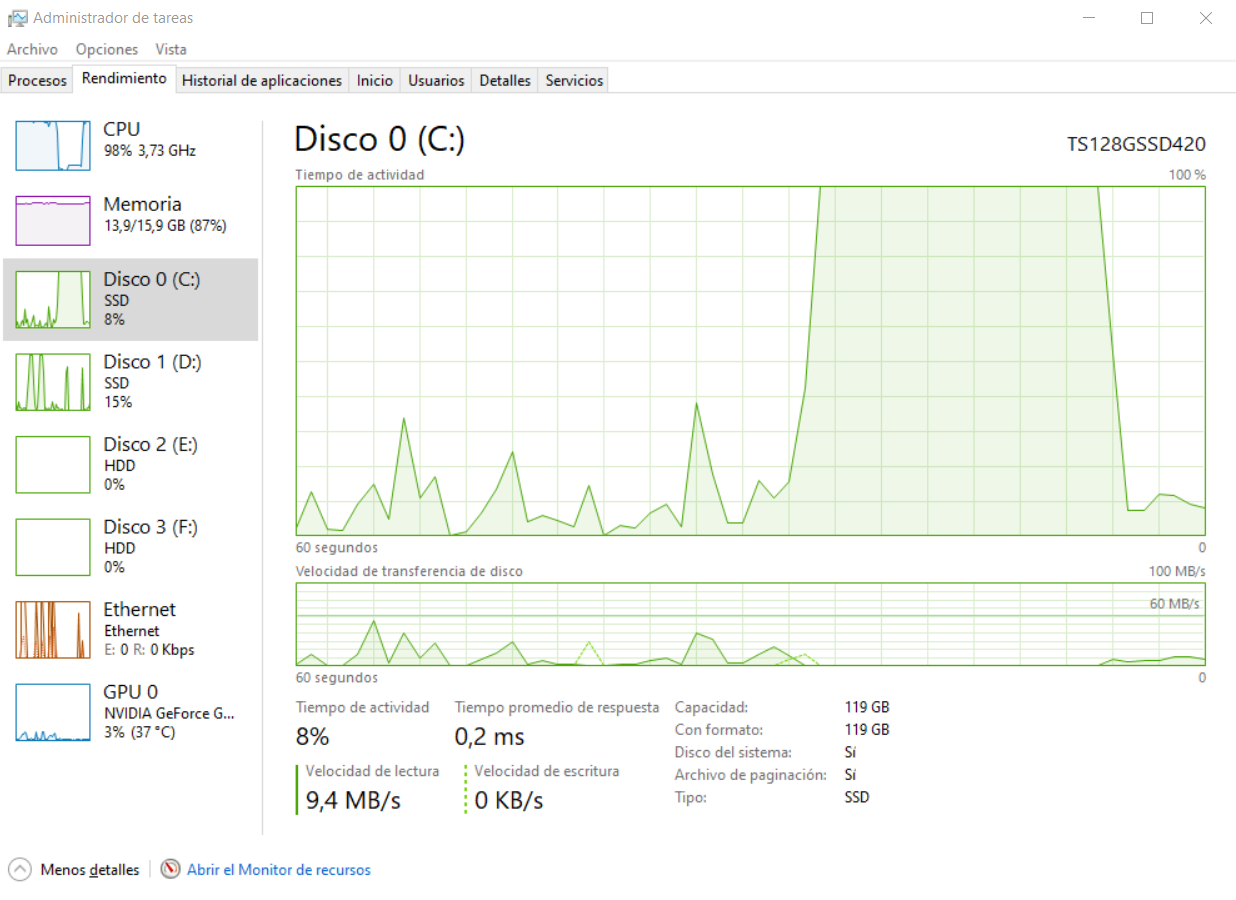1236x900 pixels.
Task: Open the Vista menu
Action: 170,48
